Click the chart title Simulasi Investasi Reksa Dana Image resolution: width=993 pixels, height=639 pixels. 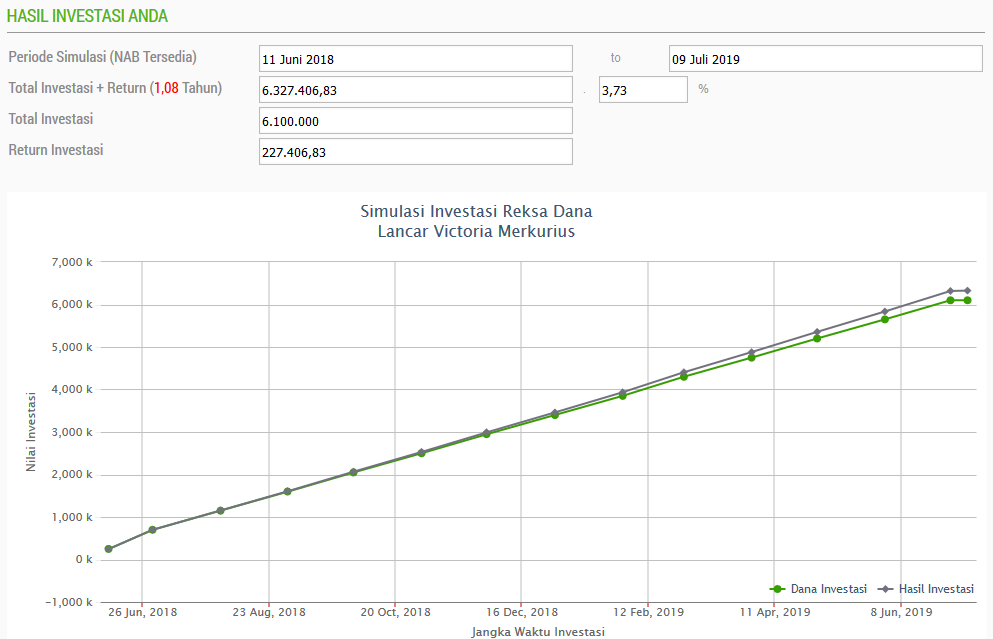pos(476,212)
